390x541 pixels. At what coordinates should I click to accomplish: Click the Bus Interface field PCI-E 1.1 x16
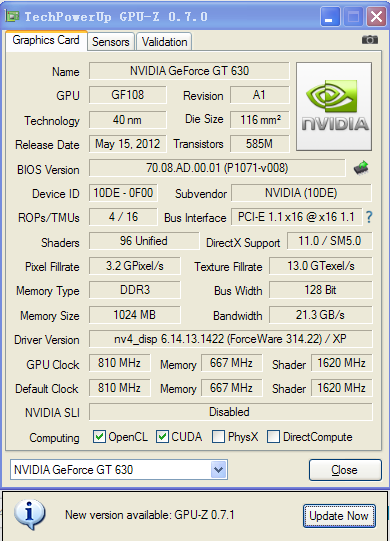(296, 217)
